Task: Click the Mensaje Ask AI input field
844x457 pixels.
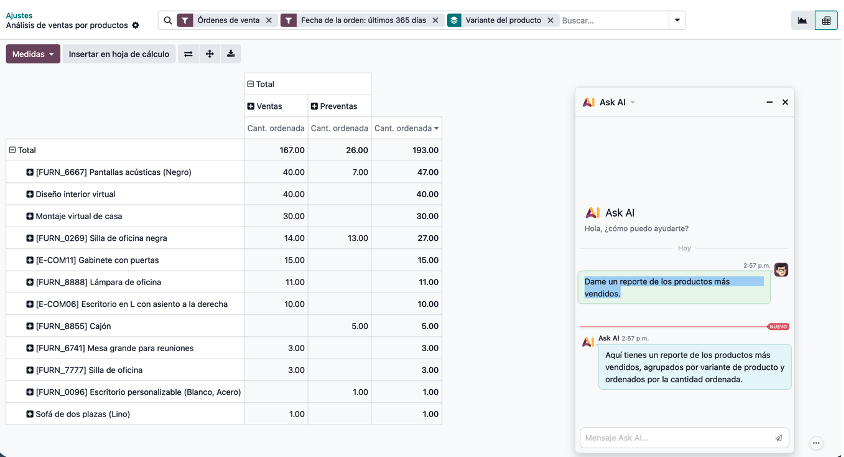Action: coord(675,438)
